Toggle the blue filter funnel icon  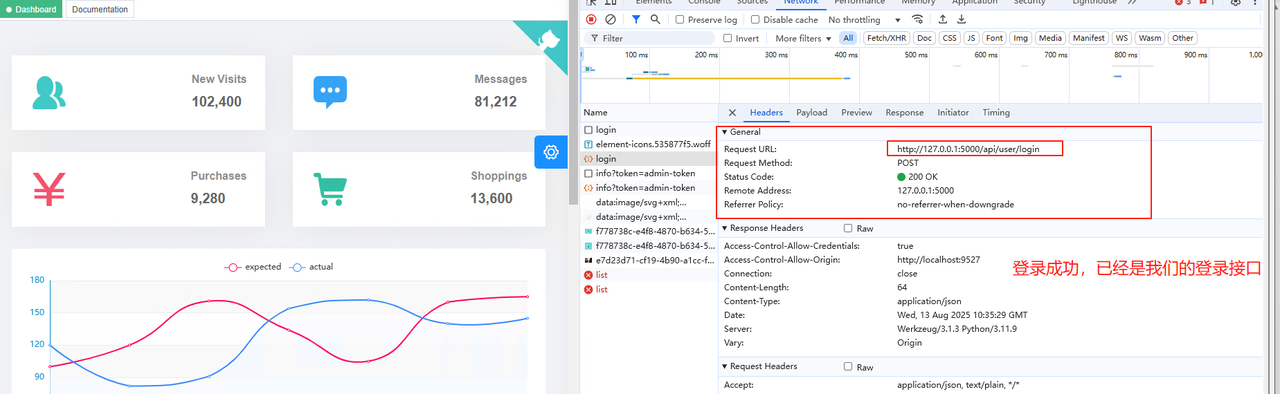[636, 19]
